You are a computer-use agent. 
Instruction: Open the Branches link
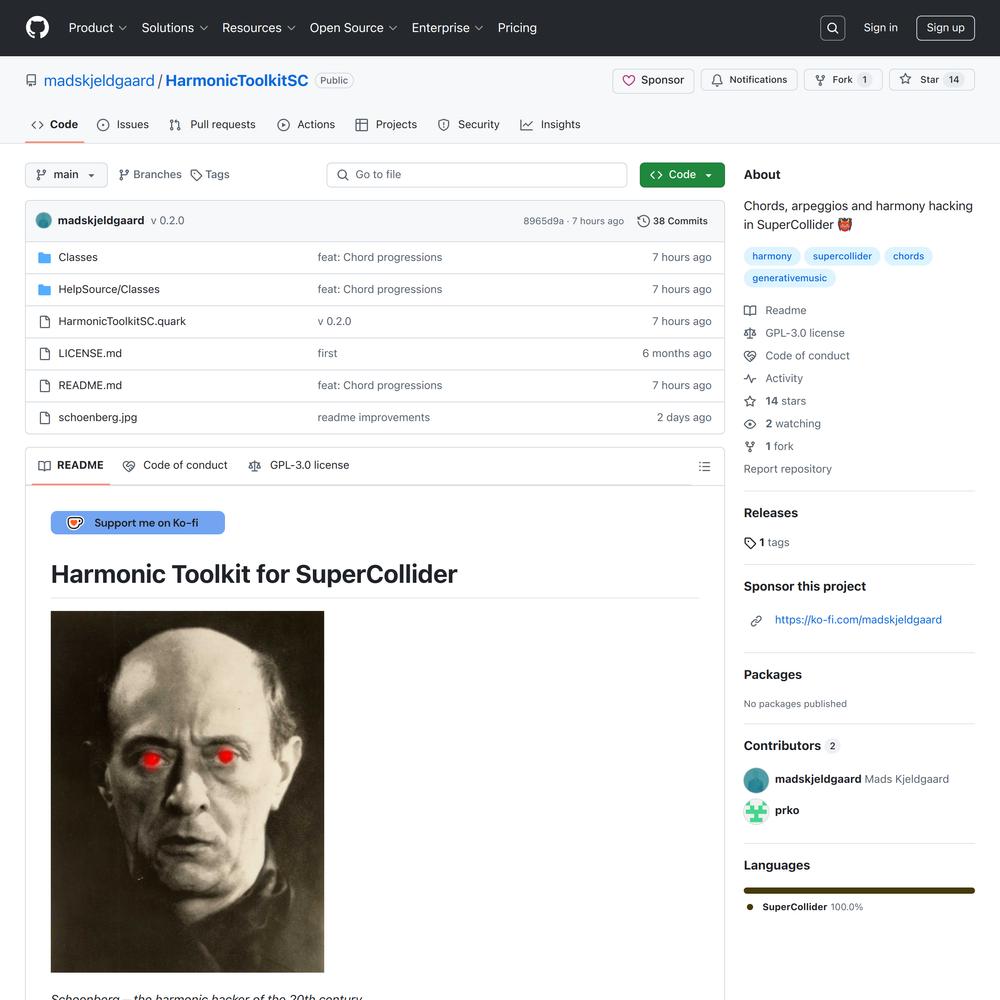150,175
